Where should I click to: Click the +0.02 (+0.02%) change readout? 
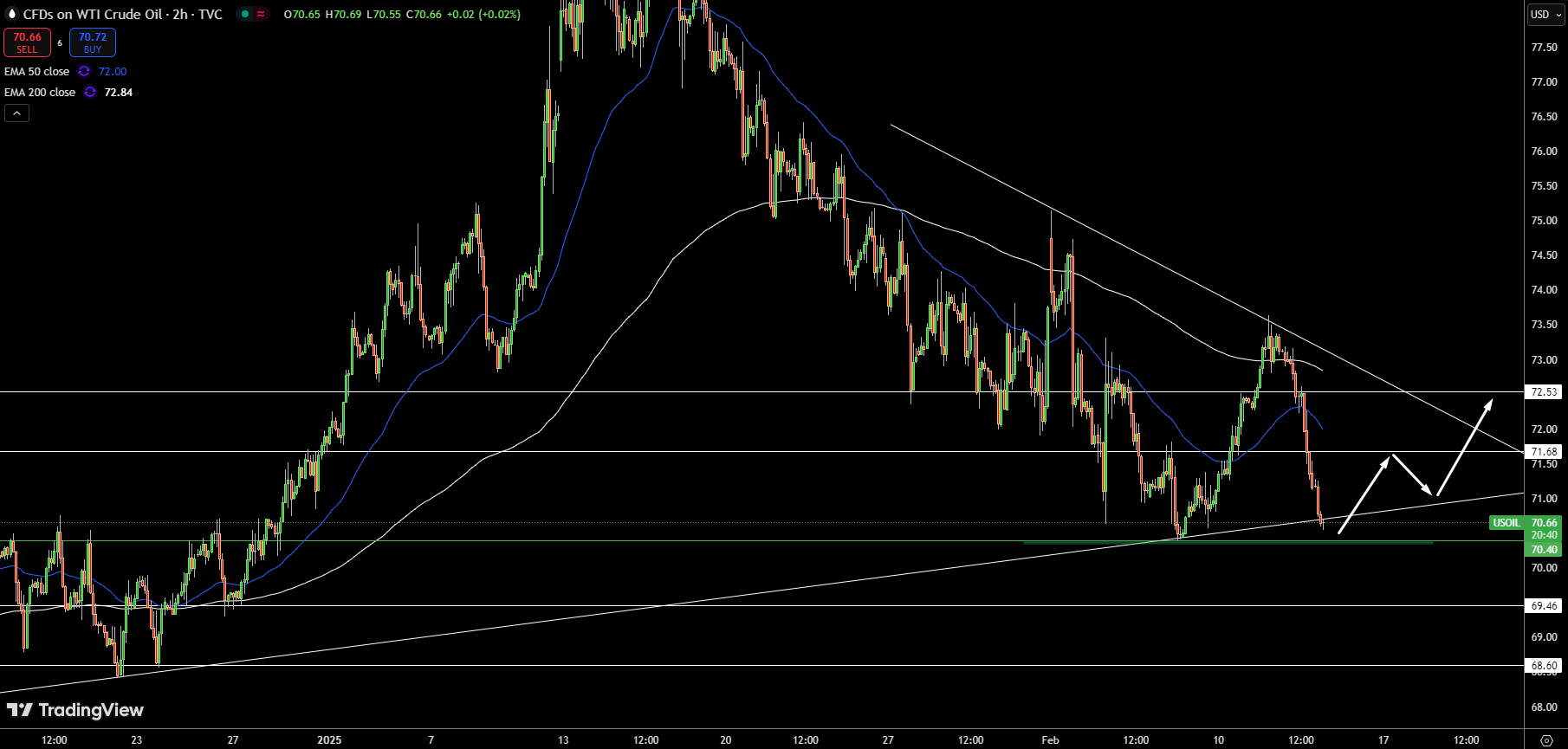483,15
